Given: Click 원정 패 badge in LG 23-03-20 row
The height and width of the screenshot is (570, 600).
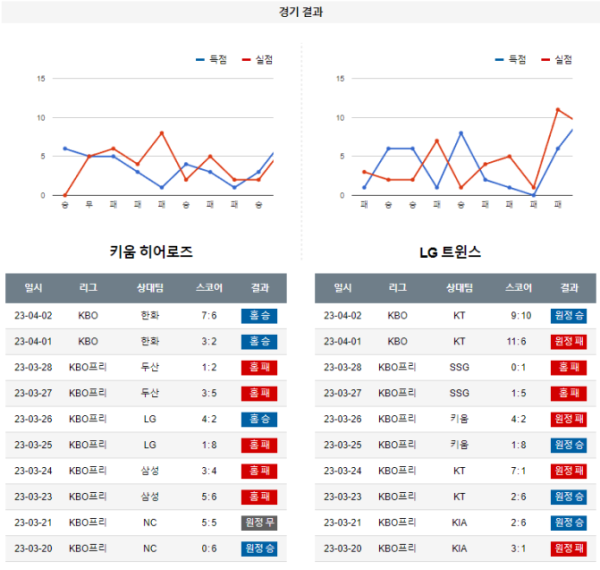Looking at the screenshot, I should coord(569,549).
